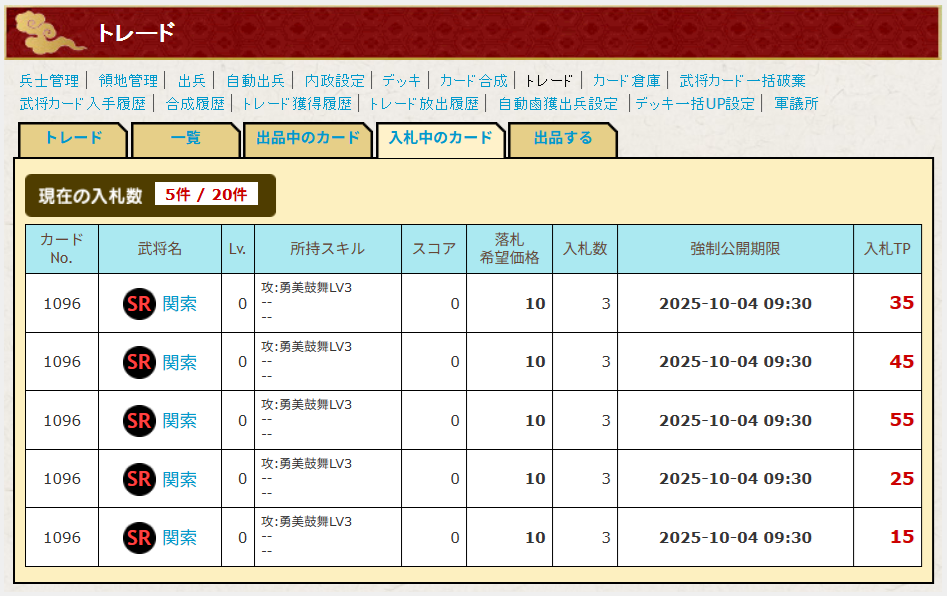The width and height of the screenshot is (947, 596).
Task: Go to the 軍議所 page
Action: click(x=796, y=104)
